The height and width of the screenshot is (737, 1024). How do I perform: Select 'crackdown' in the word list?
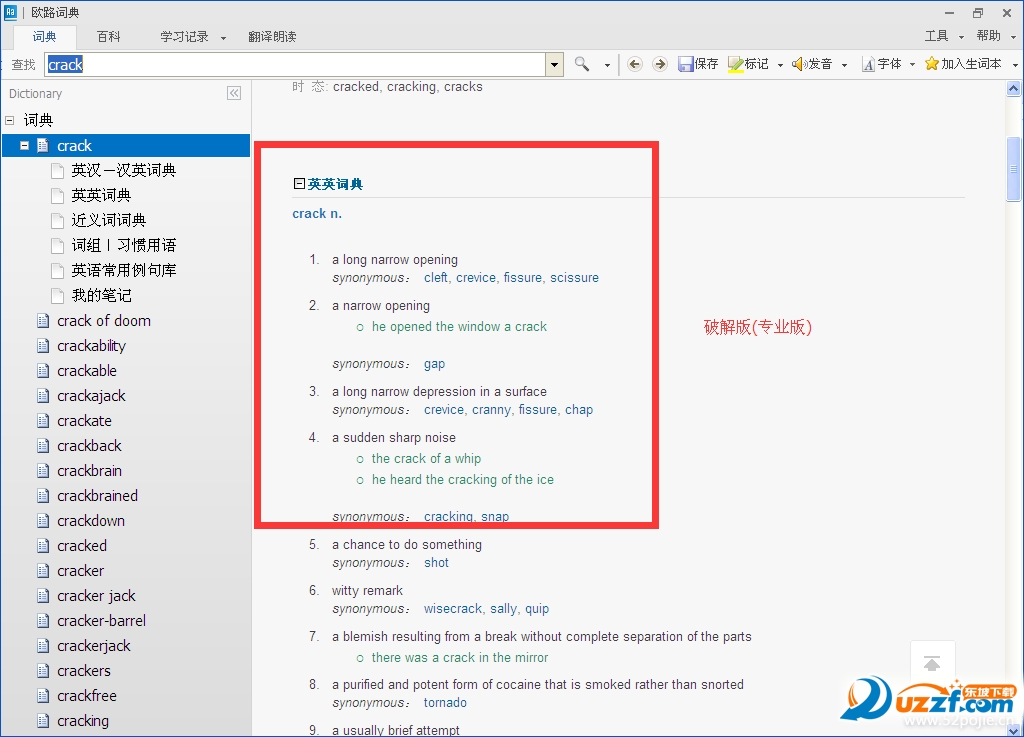[x=91, y=521]
